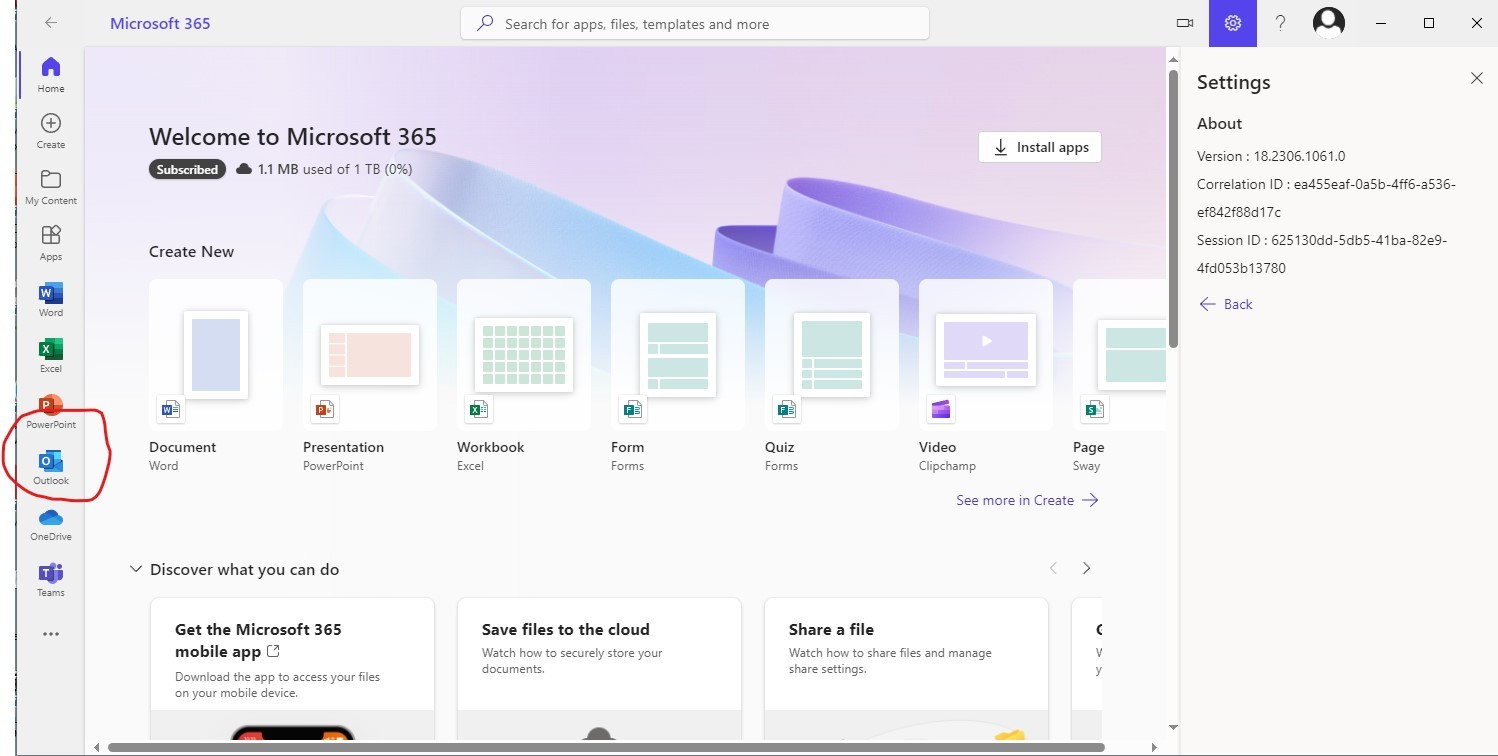The image size is (1498, 756).
Task: Click the Create New heading
Action: tap(191, 252)
